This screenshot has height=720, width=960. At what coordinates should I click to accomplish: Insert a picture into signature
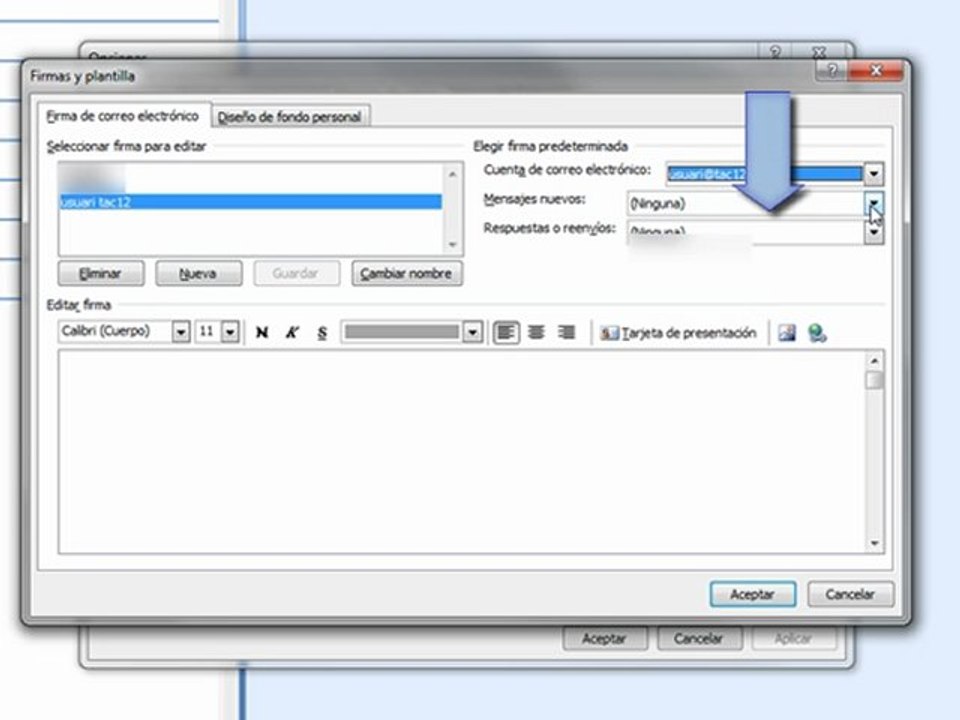point(787,332)
